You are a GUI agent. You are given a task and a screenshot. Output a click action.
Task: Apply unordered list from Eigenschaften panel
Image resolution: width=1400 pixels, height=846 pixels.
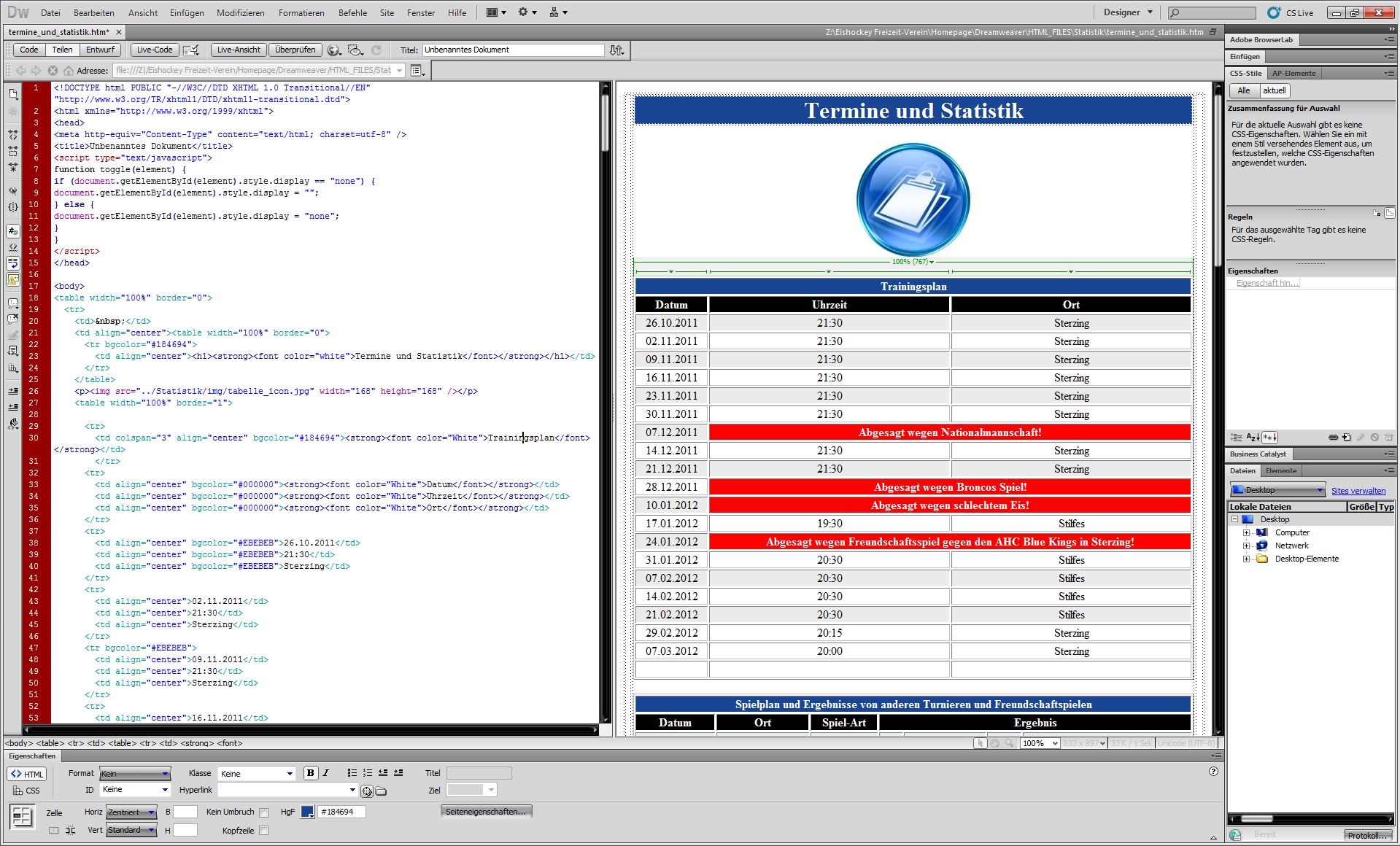pos(352,773)
